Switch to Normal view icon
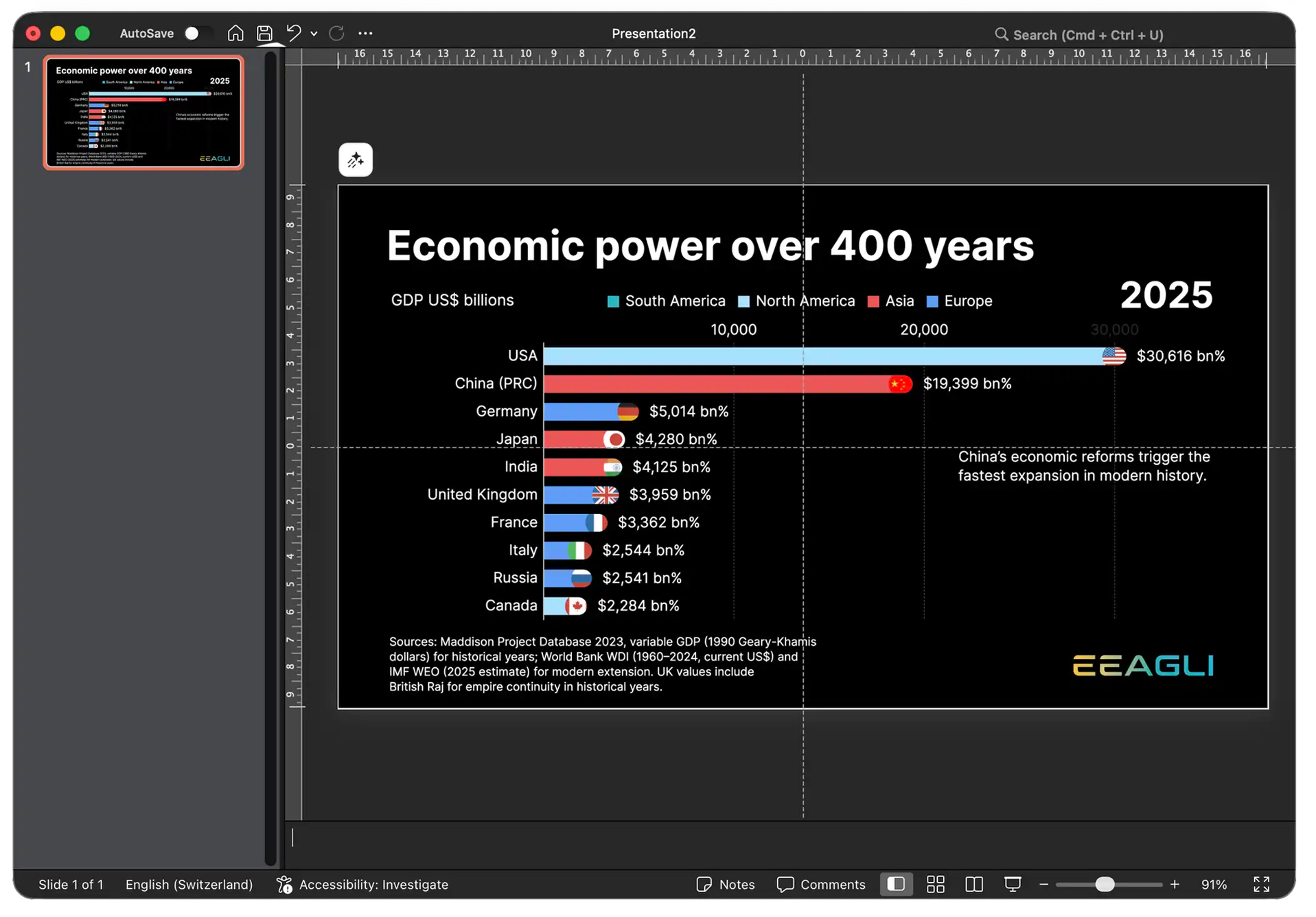Image resolution: width=1316 pixels, height=917 pixels. 896,884
